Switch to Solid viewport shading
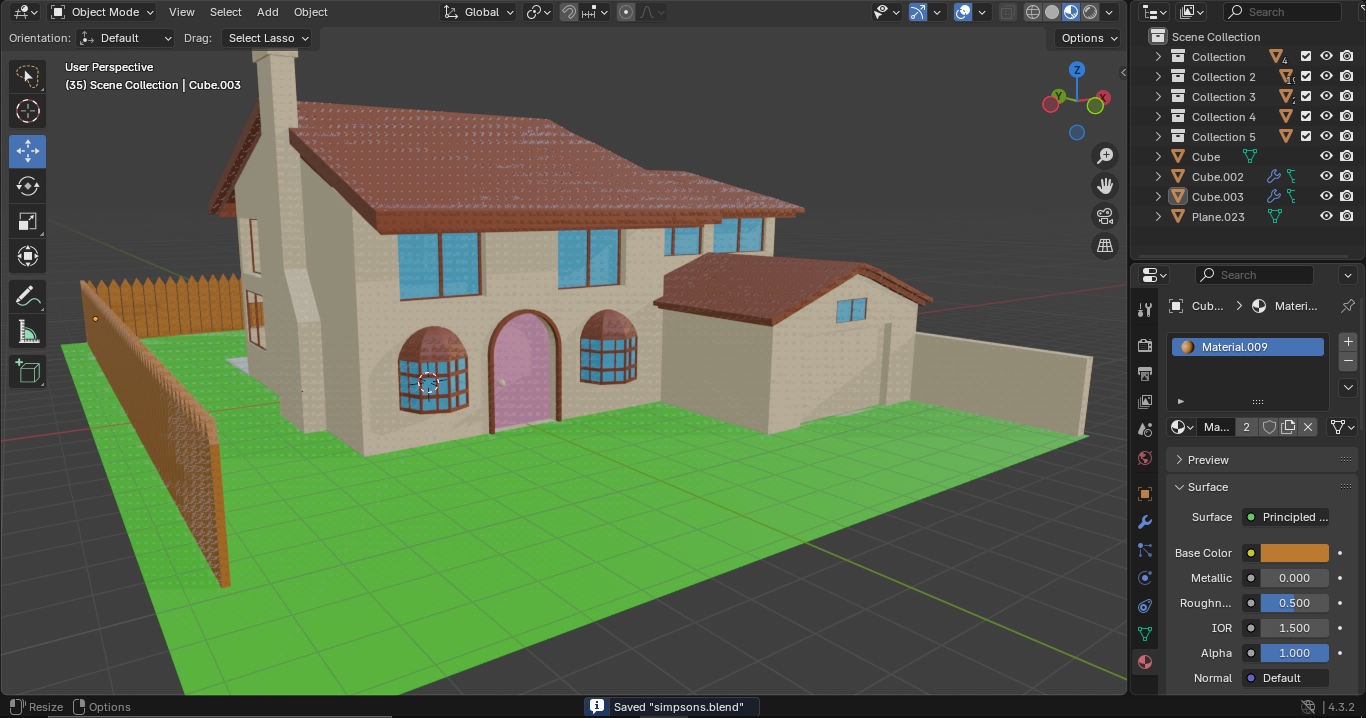 point(1052,12)
